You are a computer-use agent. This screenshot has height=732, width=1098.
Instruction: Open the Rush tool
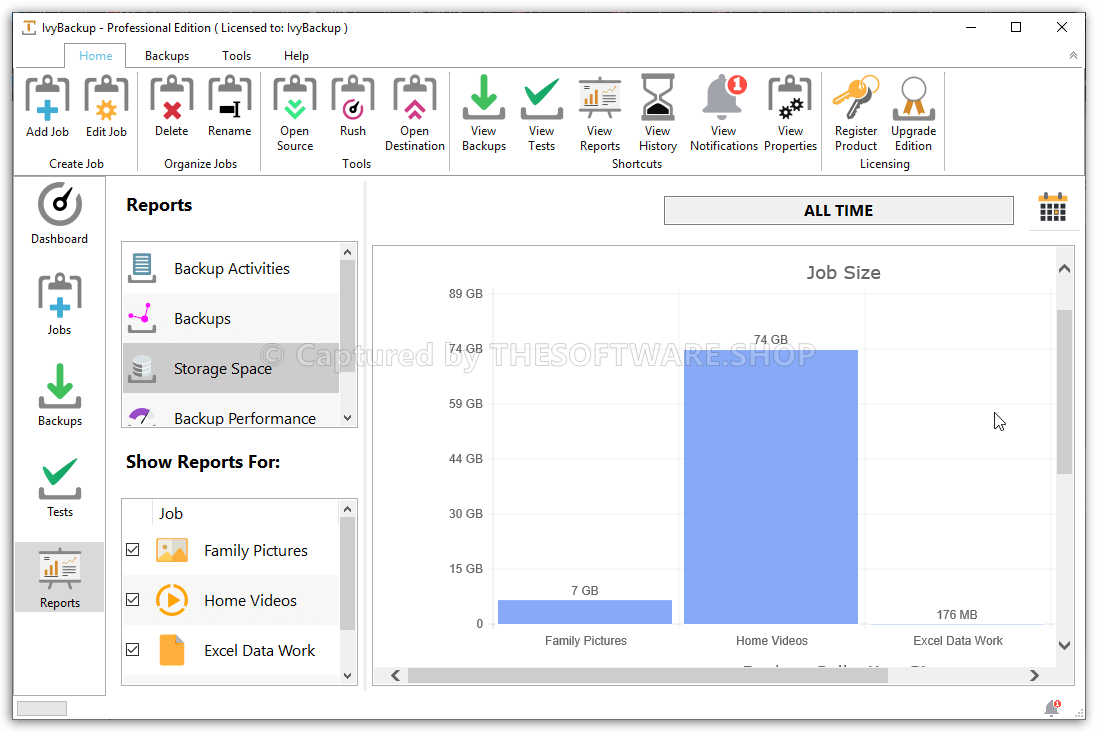(352, 99)
